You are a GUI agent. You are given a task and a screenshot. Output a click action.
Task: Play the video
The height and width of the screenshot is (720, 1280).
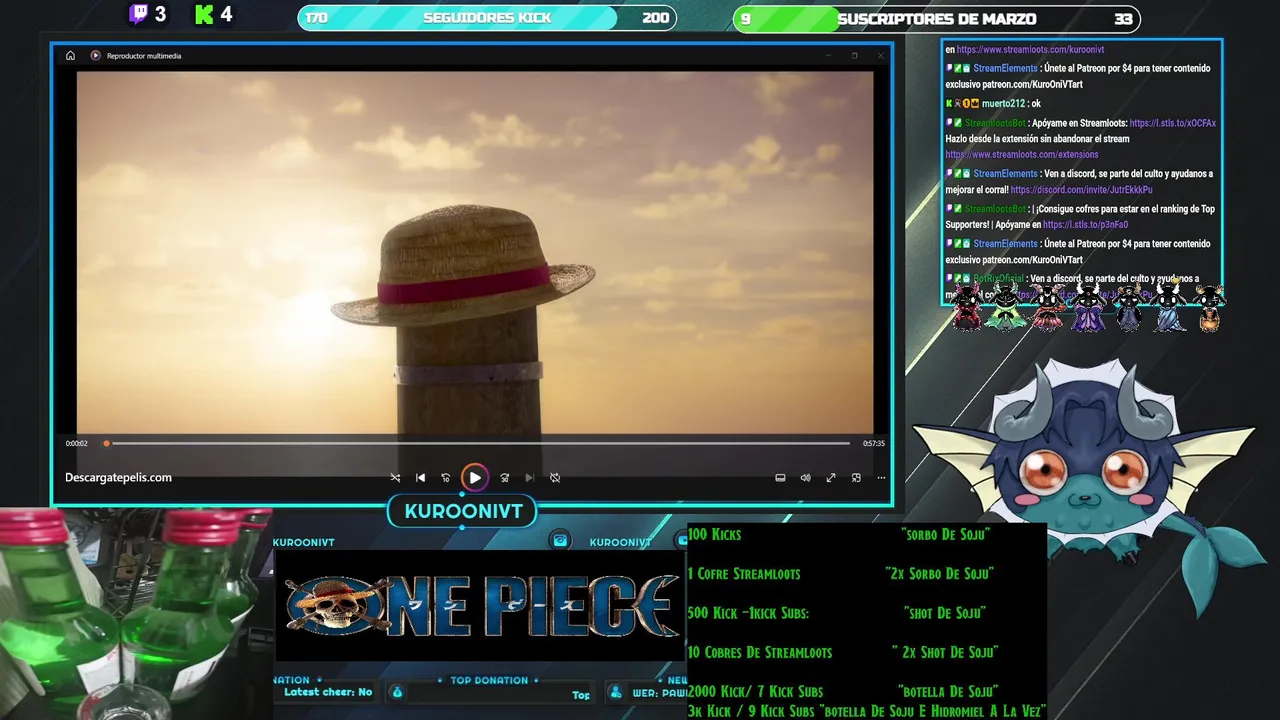point(475,478)
